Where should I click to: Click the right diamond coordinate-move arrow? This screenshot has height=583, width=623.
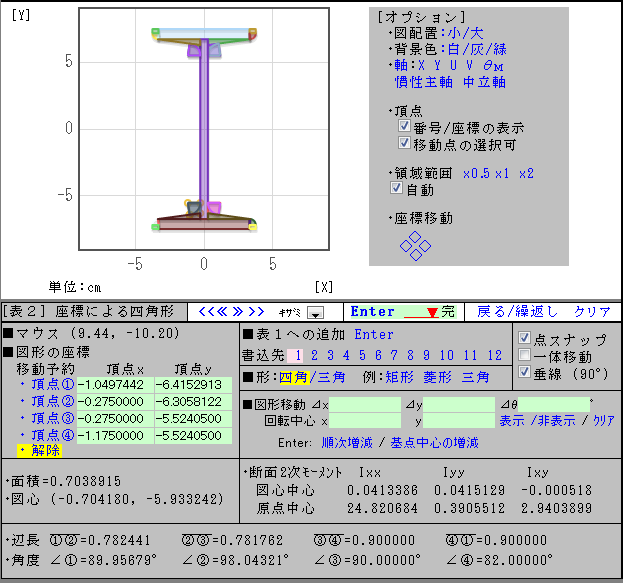[426, 246]
